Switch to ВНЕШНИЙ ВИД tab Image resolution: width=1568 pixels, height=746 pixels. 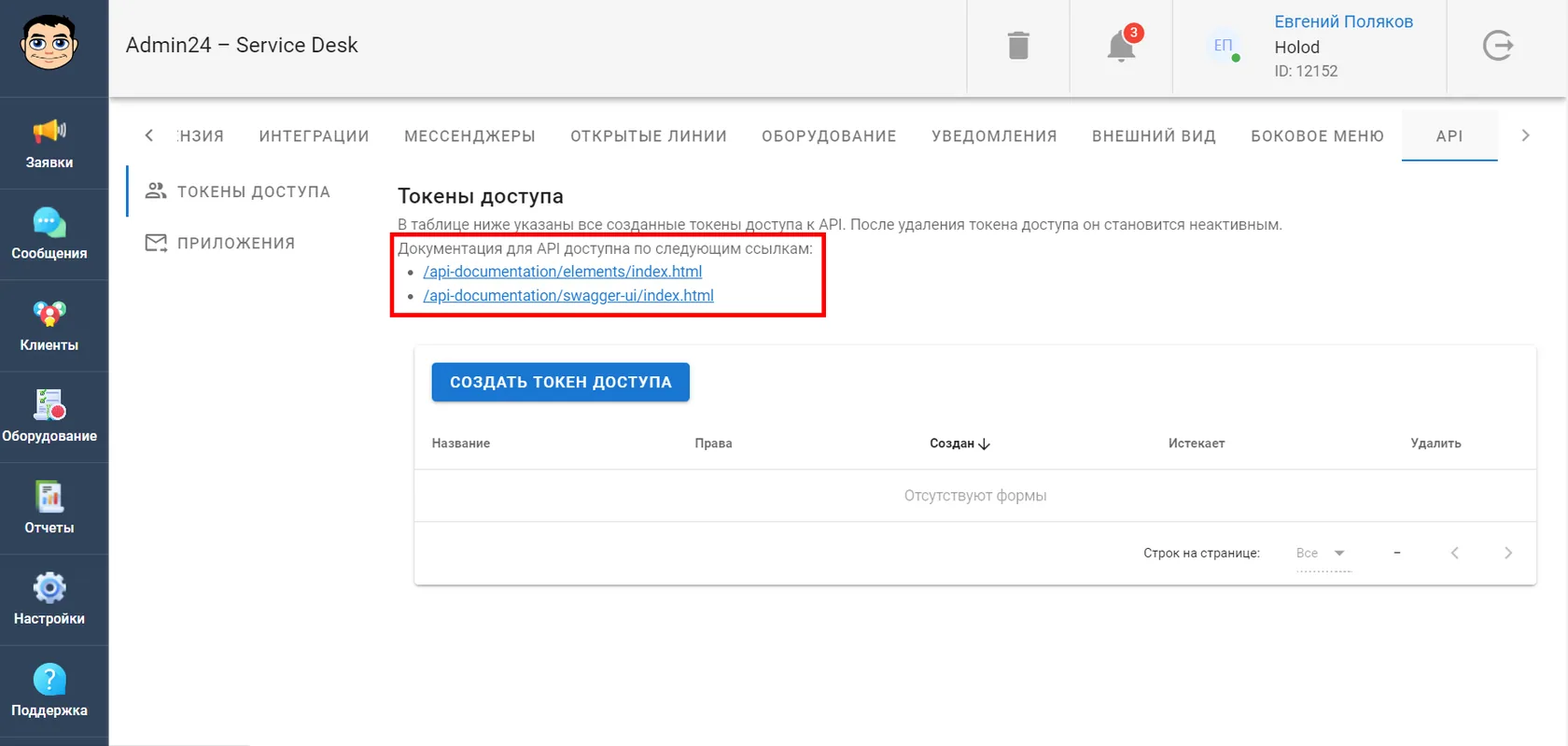pos(1154,136)
